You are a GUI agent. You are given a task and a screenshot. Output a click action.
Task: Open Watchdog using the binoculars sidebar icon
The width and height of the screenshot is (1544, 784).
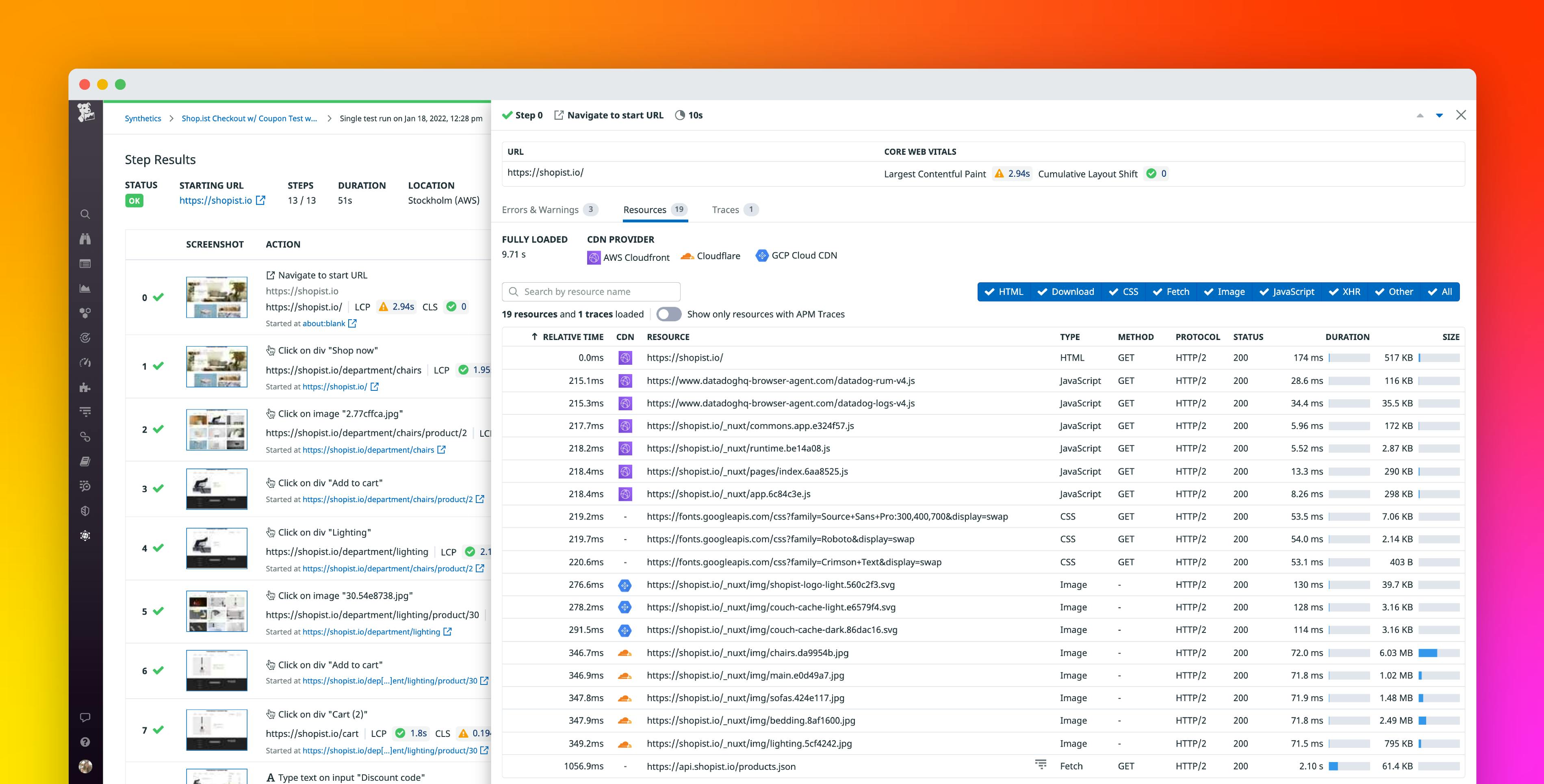pyautogui.click(x=85, y=238)
